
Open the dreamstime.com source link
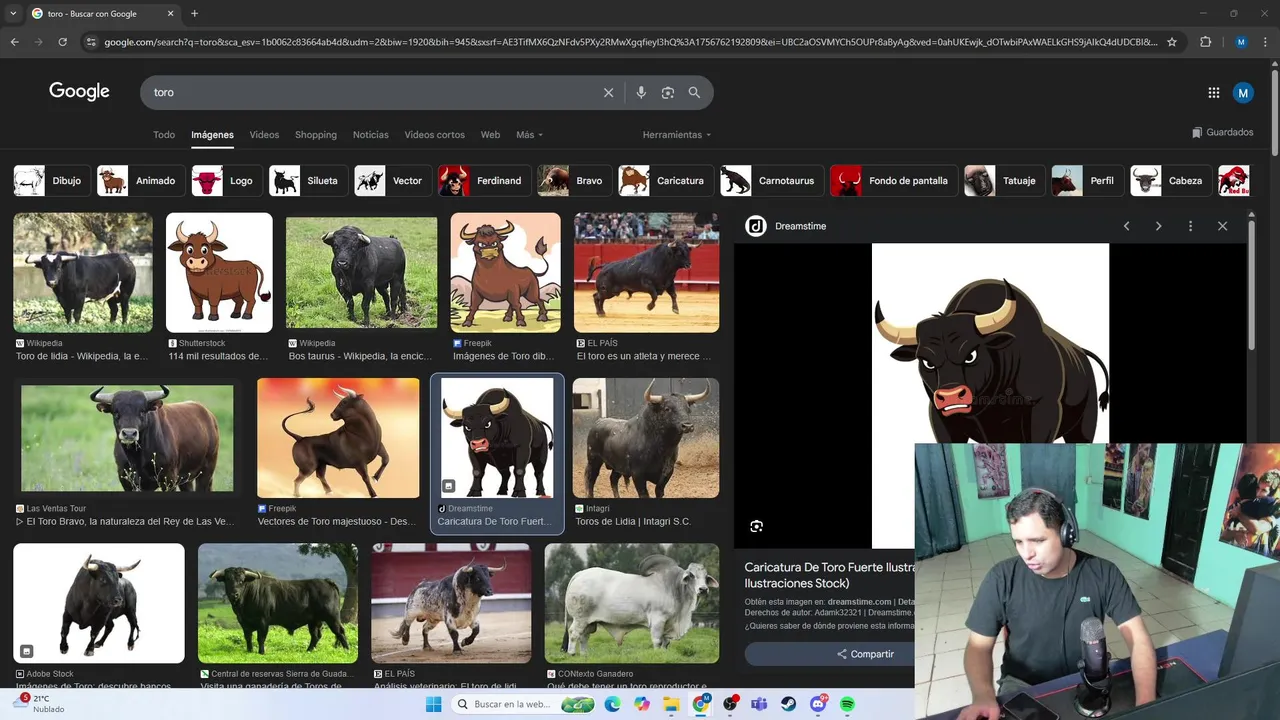(x=859, y=602)
